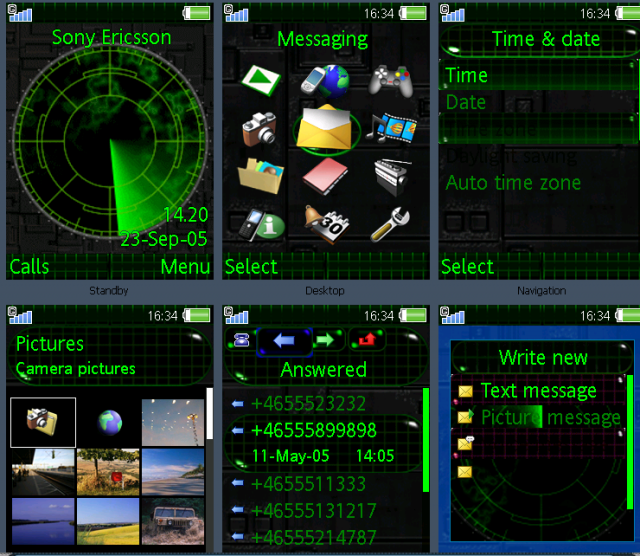Open the Media player film icon
This screenshot has height=556, width=640.
point(391,128)
